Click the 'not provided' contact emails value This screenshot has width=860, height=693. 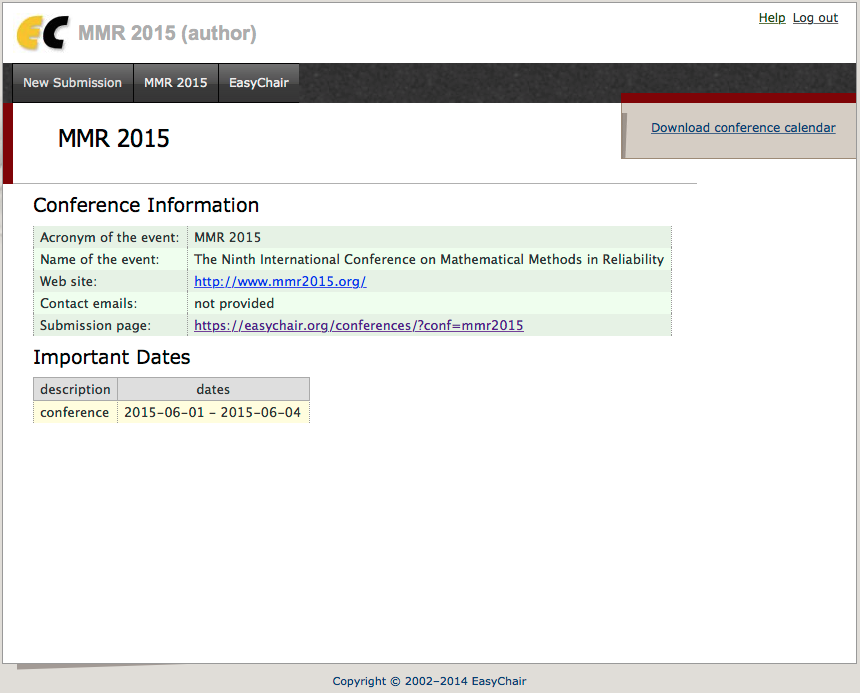coord(234,304)
